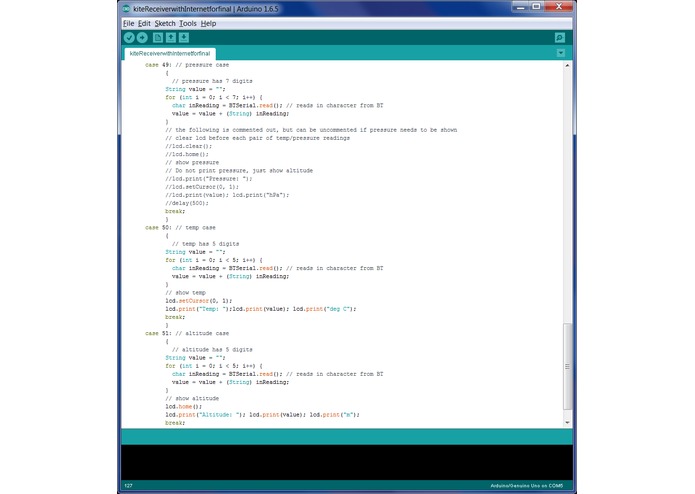Click the '//lcd.clear();' line
695x494 pixels.
click(x=189, y=146)
